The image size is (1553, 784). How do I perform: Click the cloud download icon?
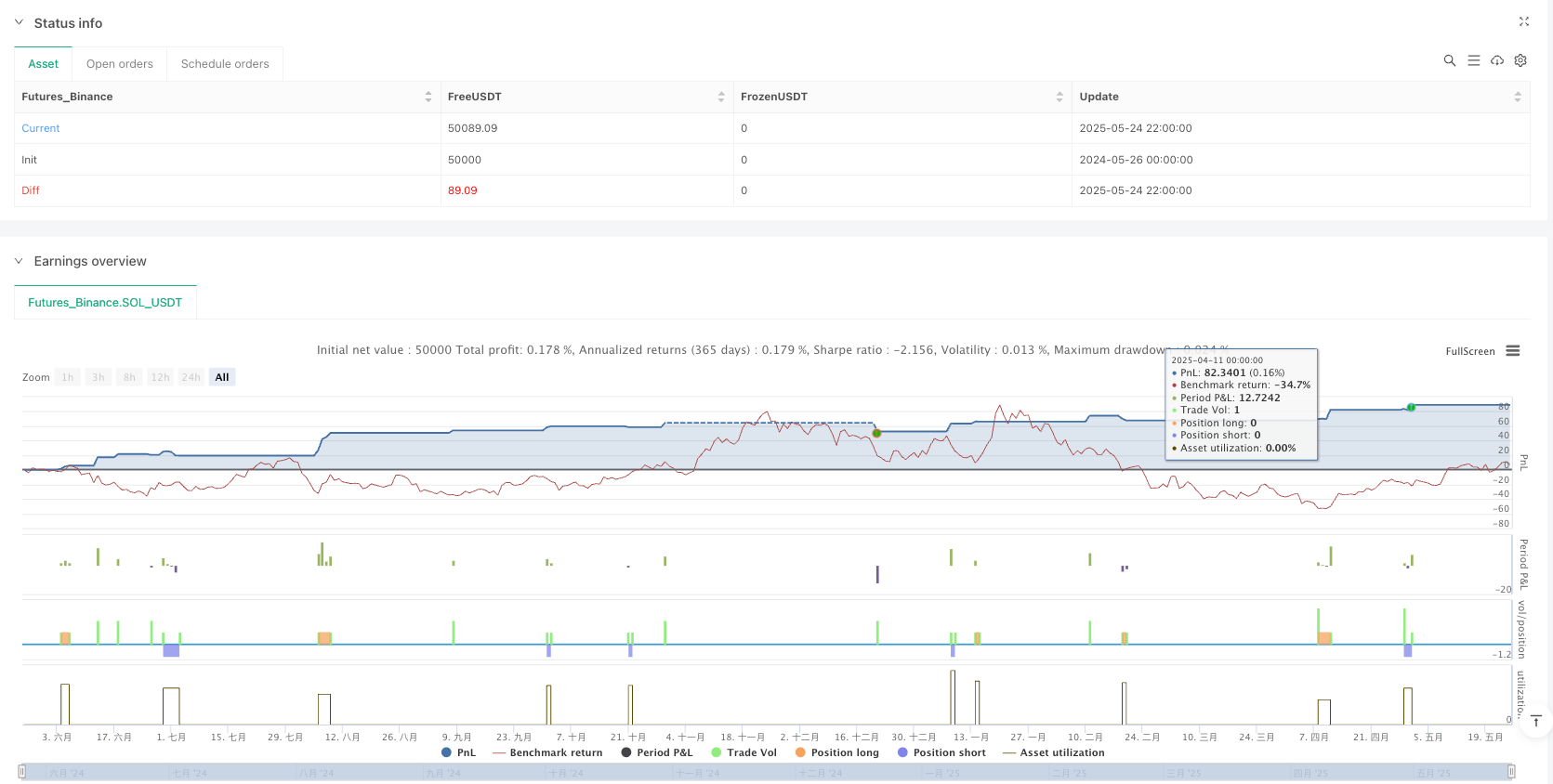(1496, 60)
